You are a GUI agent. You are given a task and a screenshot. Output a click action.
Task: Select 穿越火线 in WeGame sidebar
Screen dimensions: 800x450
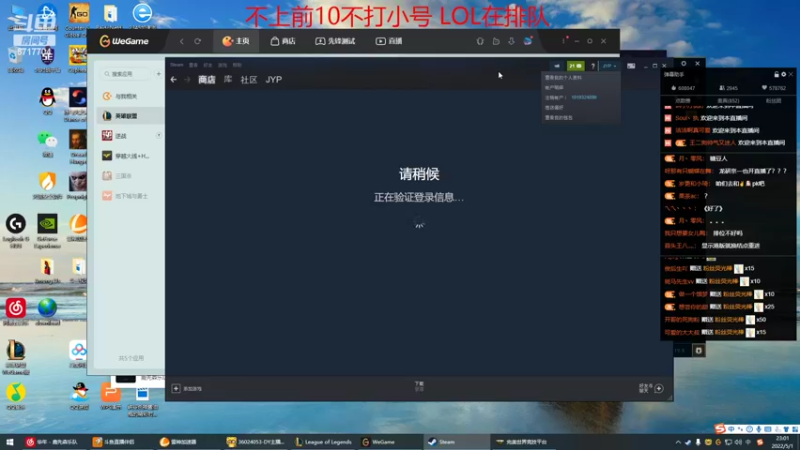[129, 156]
